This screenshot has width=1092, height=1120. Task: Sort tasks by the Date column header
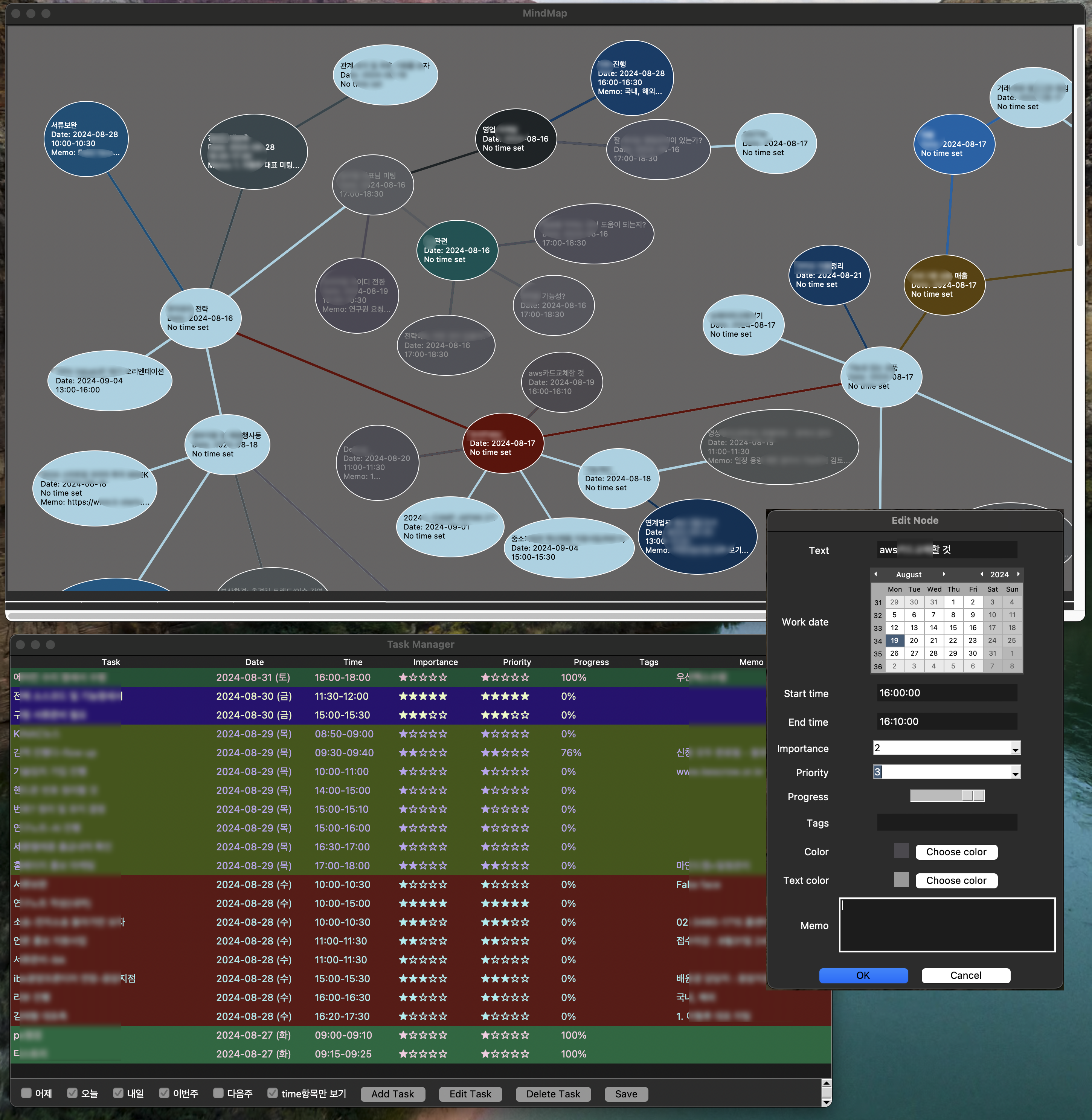click(x=254, y=662)
